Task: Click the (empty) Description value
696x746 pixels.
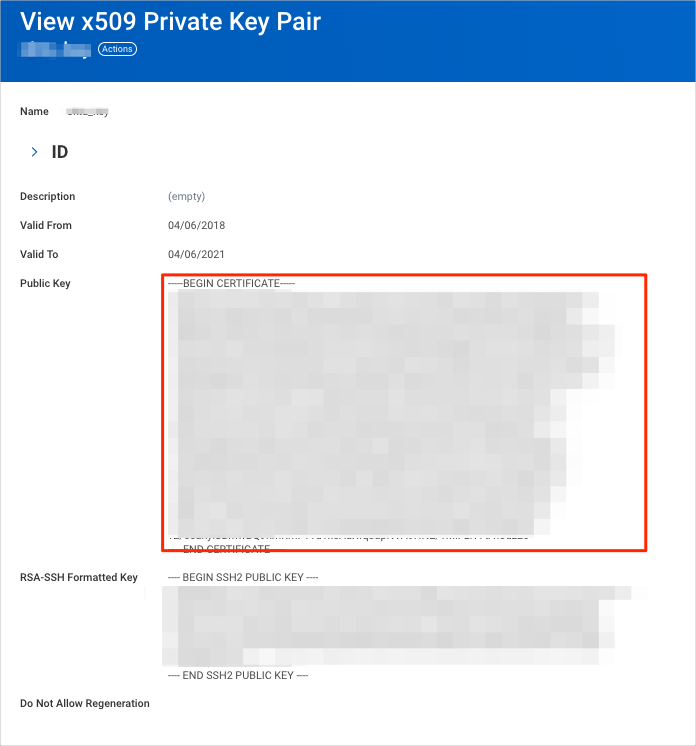Action: 186,197
